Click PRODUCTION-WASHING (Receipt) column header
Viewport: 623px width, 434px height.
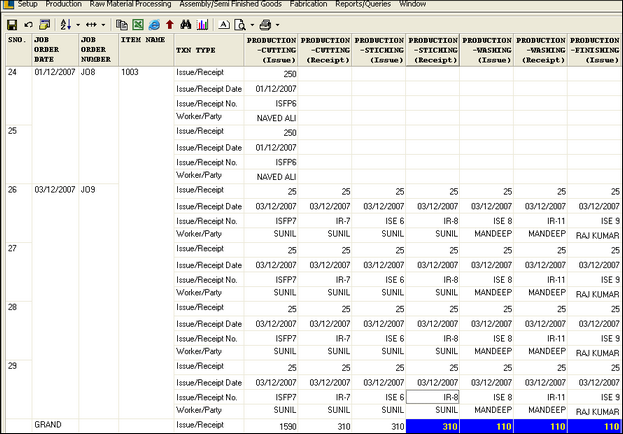(x=540, y=50)
